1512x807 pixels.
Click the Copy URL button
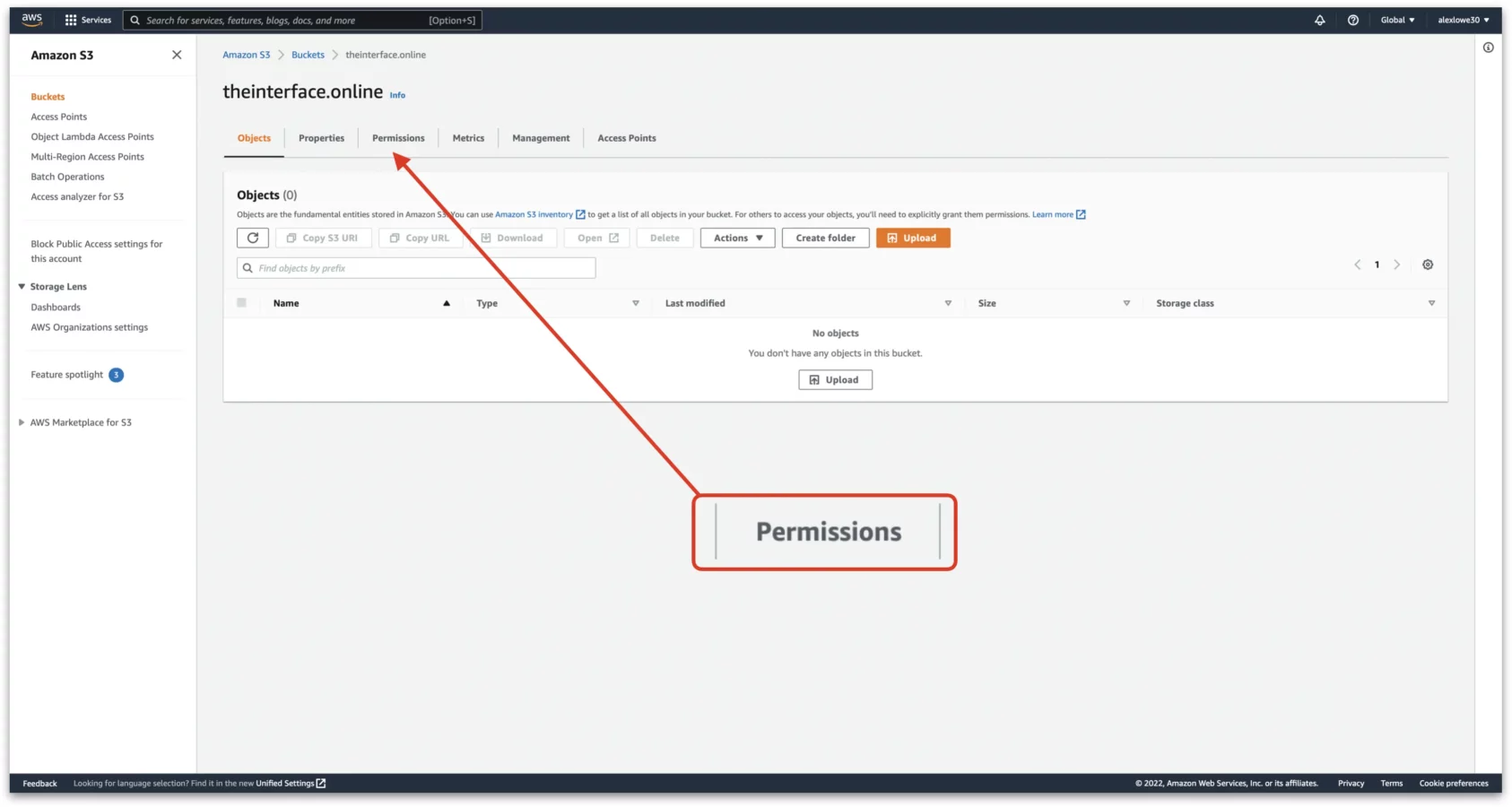pyautogui.click(x=420, y=238)
